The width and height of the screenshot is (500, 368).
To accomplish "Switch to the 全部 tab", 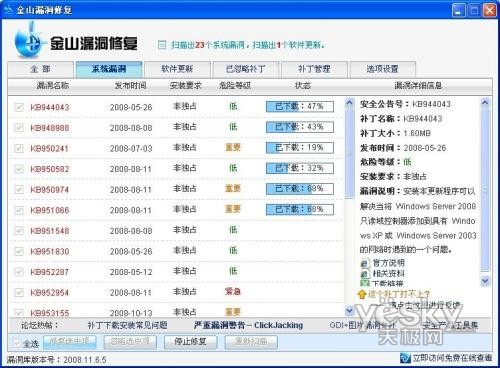I will pyautogui.click(x=41, y=69).
